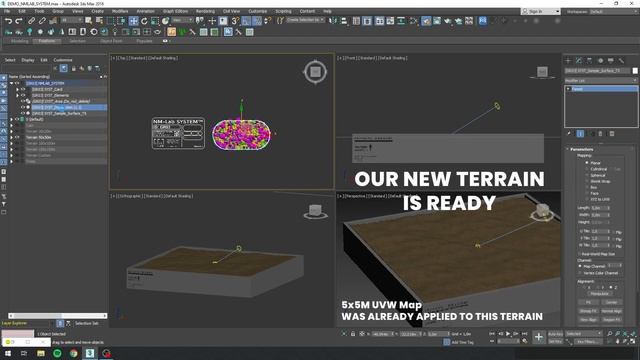
Task: Open the Utilities wrench tab
Action: pos(621,60)
